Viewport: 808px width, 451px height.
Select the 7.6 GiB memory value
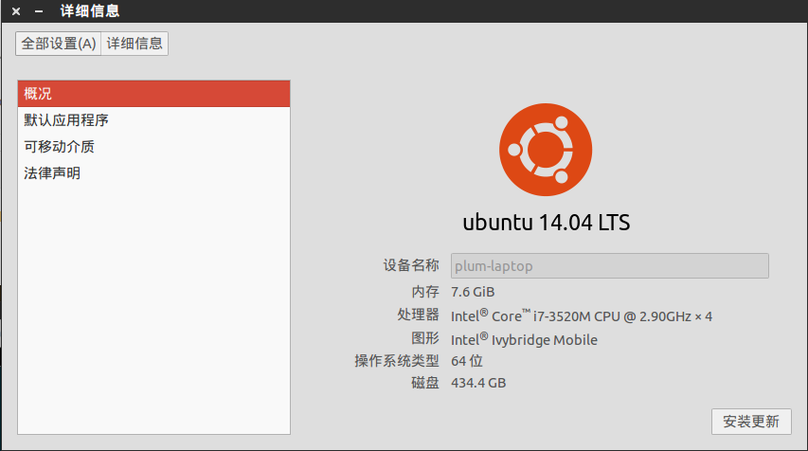click(473, 292)
